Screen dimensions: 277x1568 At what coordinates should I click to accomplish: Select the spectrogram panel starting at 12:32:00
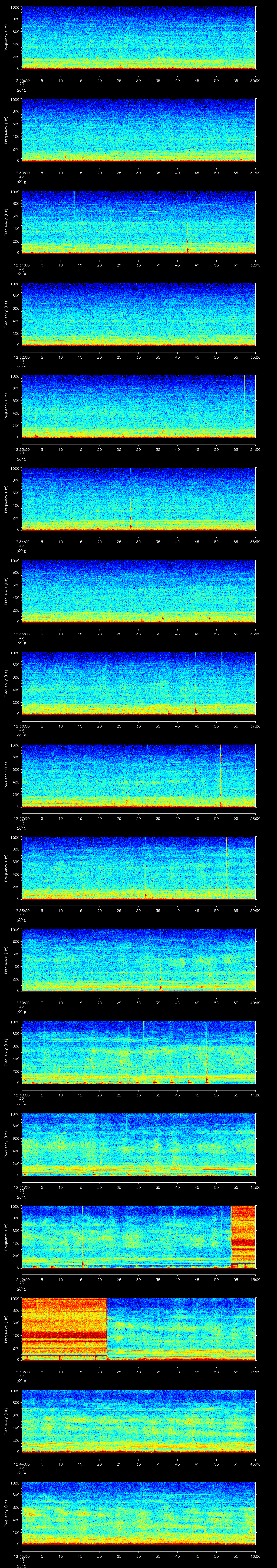pos(138,315)
